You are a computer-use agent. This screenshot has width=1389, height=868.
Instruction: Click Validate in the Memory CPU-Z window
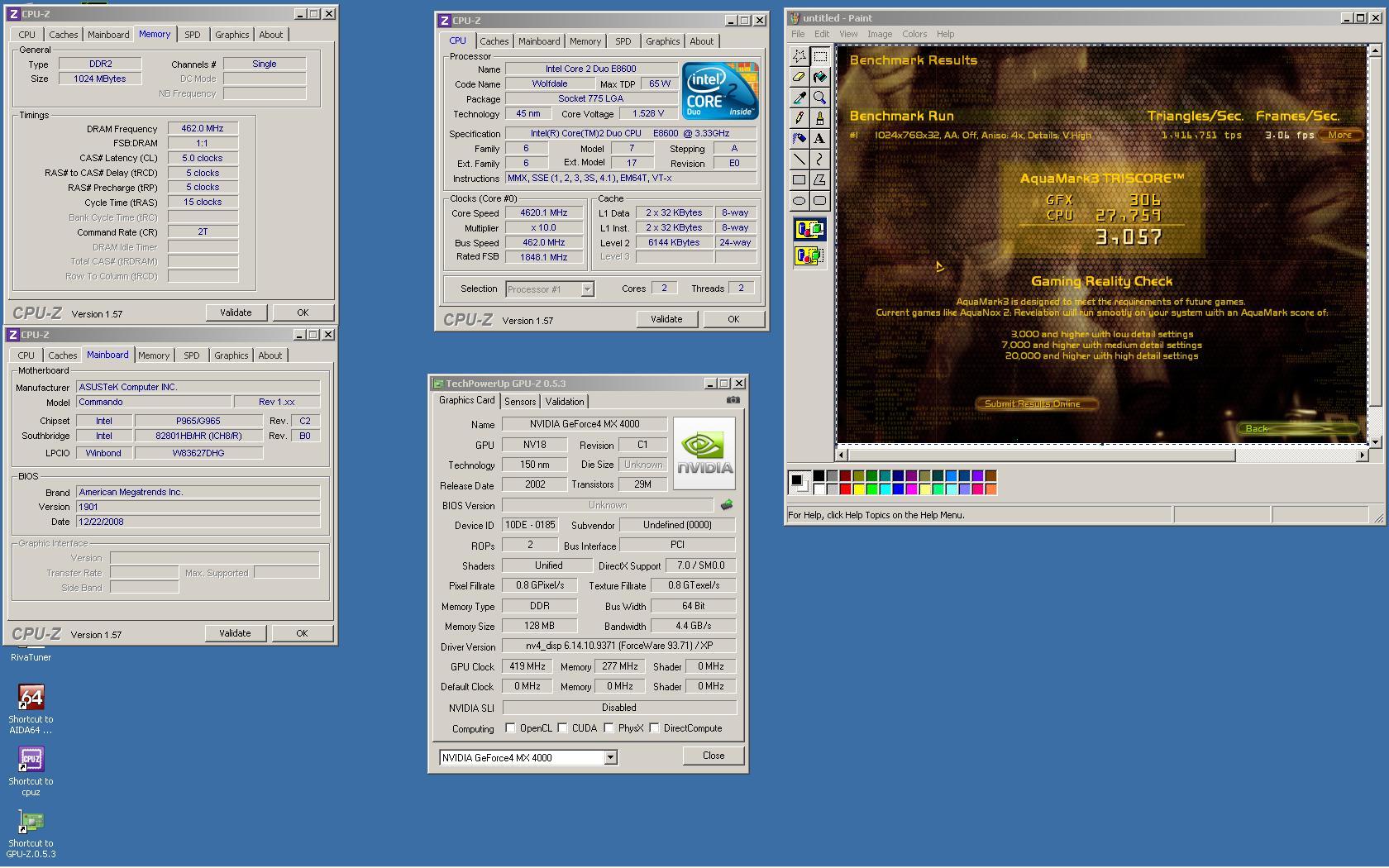236,312
